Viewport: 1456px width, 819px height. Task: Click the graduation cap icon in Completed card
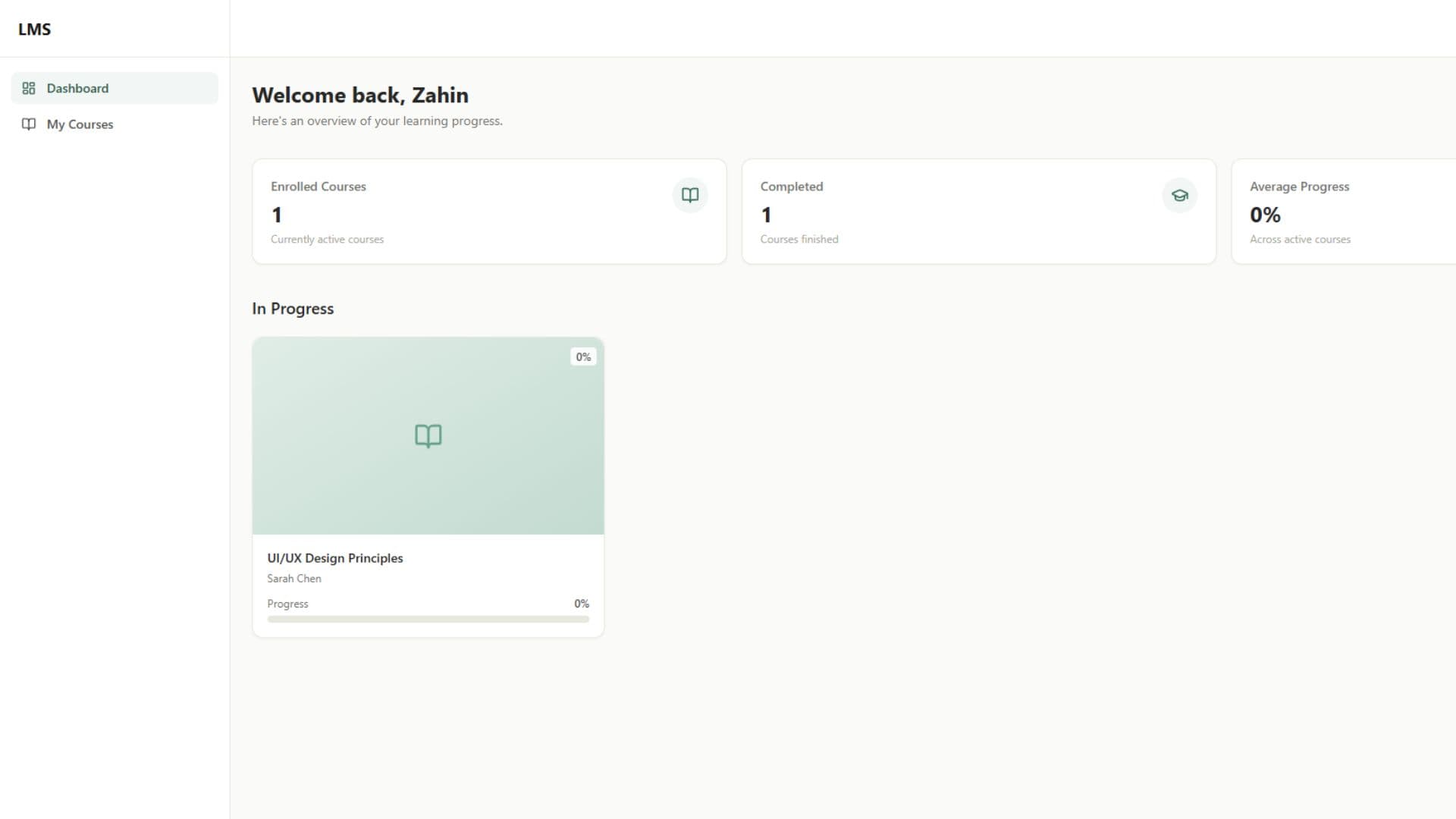pos(1180,195)
